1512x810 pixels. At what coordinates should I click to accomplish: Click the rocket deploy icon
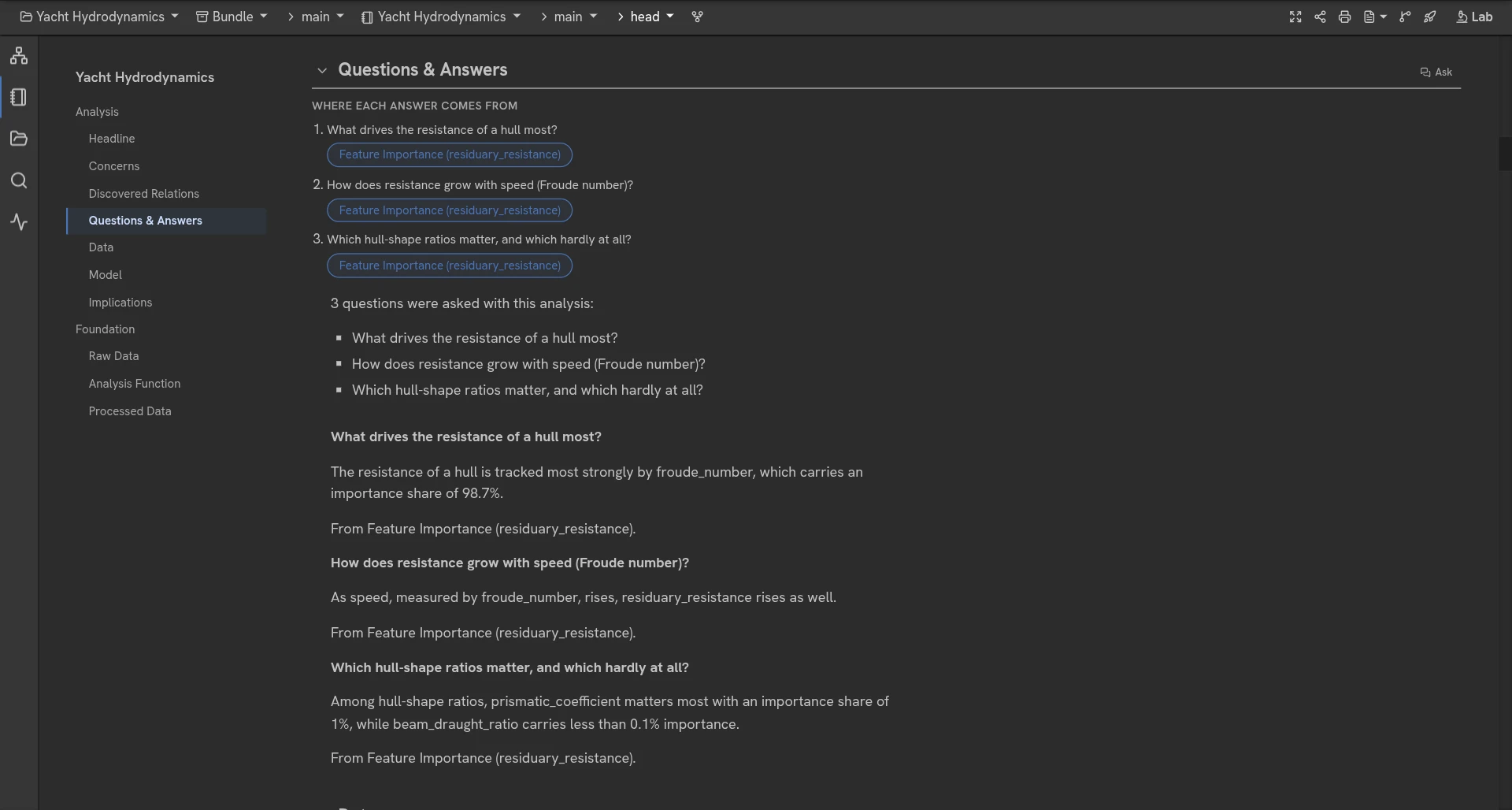(x=1430, y=17)
